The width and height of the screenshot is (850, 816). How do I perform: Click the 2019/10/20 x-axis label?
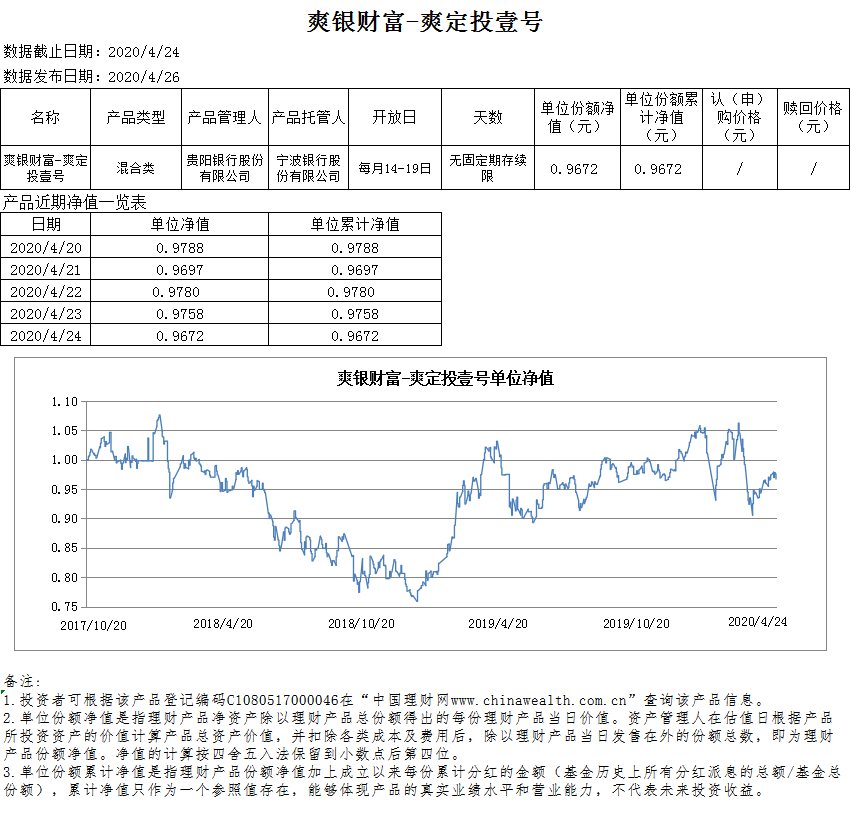(636, 624)
